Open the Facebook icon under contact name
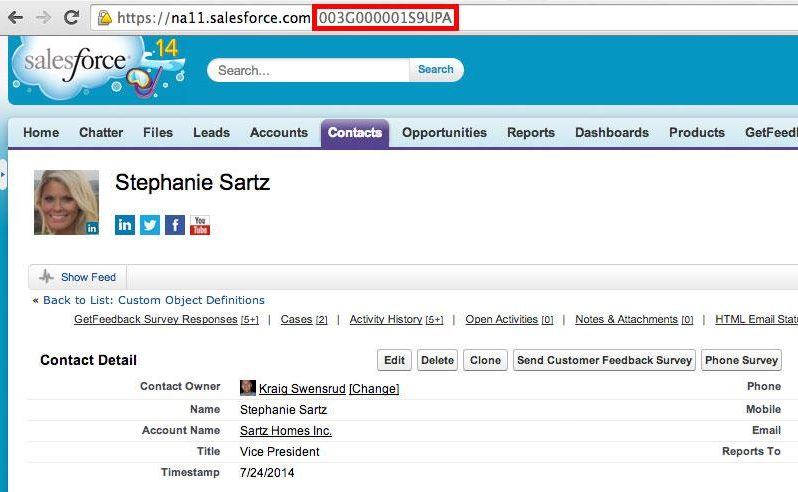Image resolution: width=798 pixels, height=492 pixels. [x=175, y=225]
